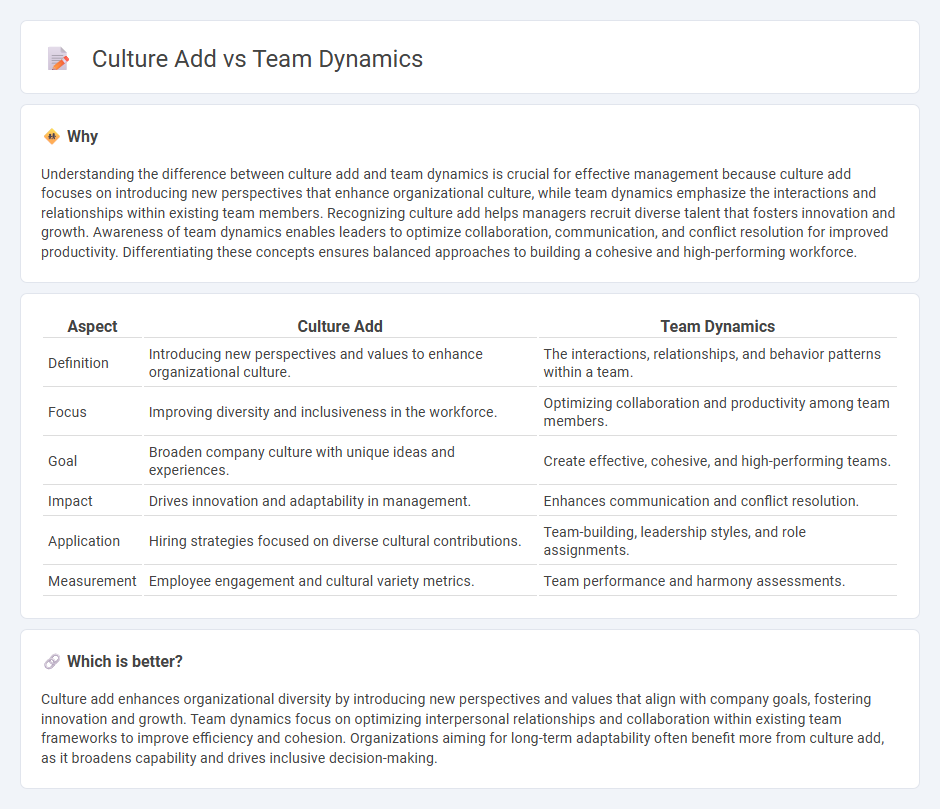Image resolution: width=940 pixels, height=809 pixels.
Task: Click the orange diamond icon next to Why
Action: (52, 137)
